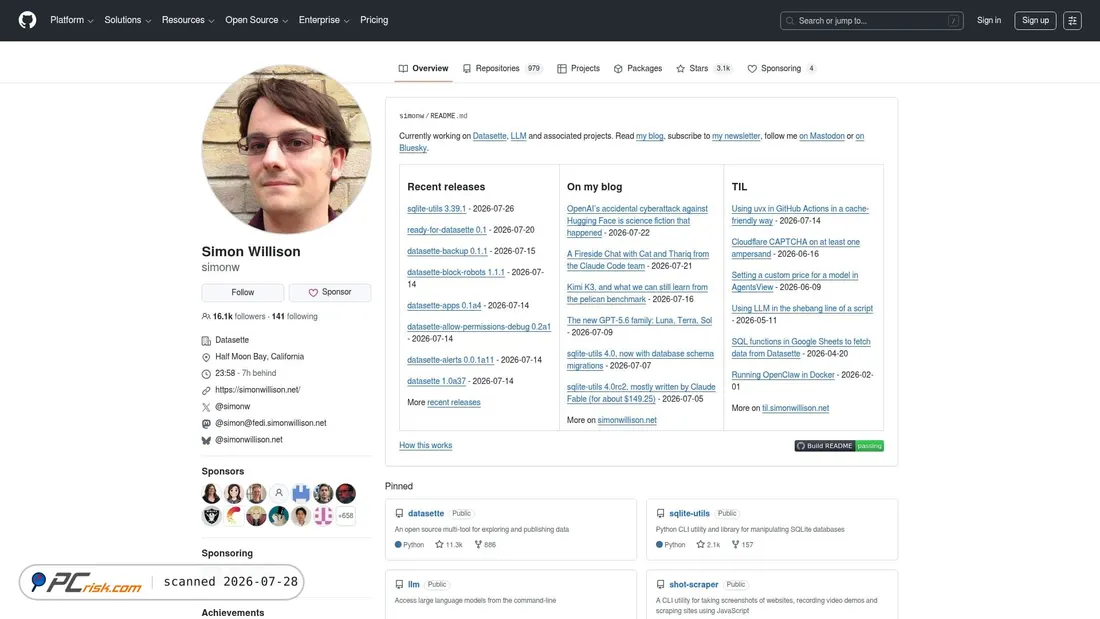Open the pinned llm repository
This screenshot has height=619, width=1100.
(x=413, y=585)
